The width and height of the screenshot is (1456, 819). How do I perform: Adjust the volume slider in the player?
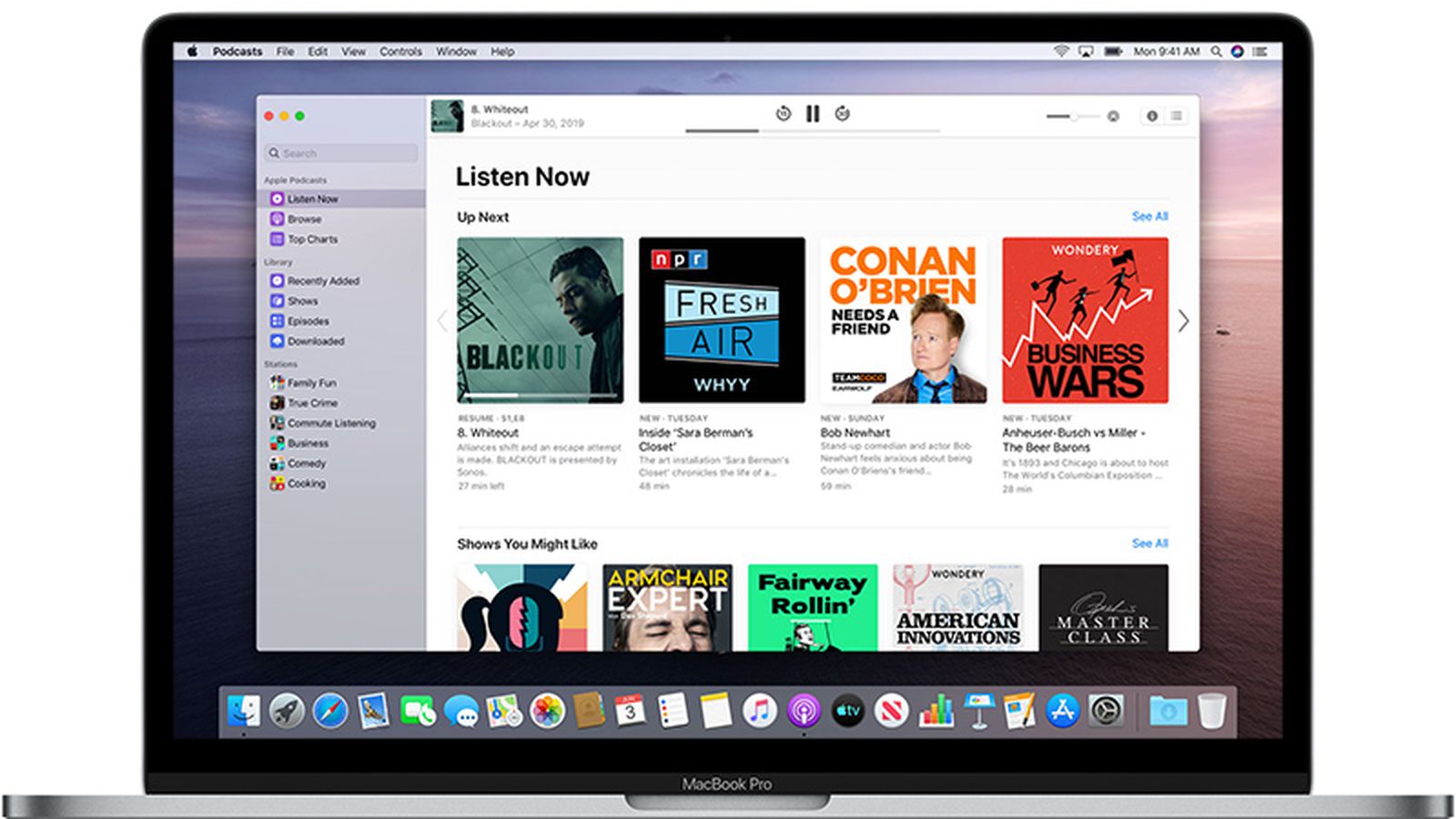(1073, 116)
